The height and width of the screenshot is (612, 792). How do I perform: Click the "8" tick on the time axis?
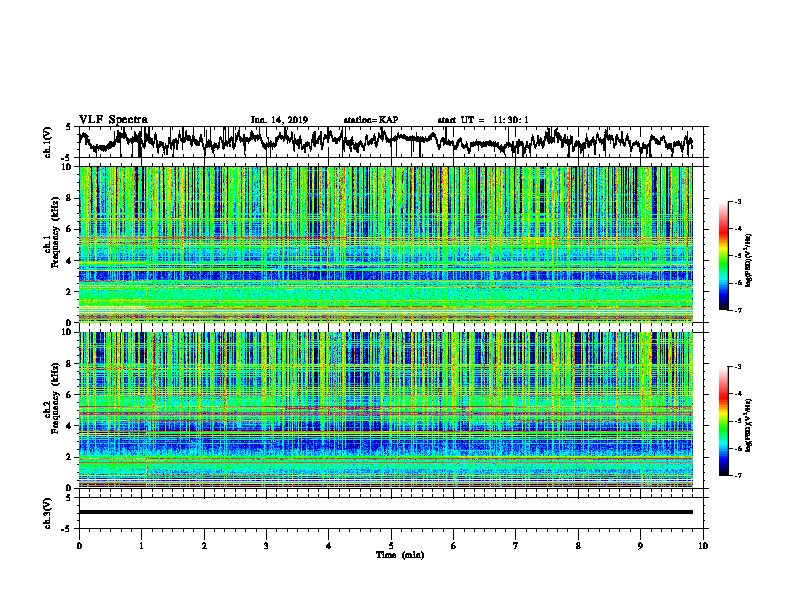point(578,546)
